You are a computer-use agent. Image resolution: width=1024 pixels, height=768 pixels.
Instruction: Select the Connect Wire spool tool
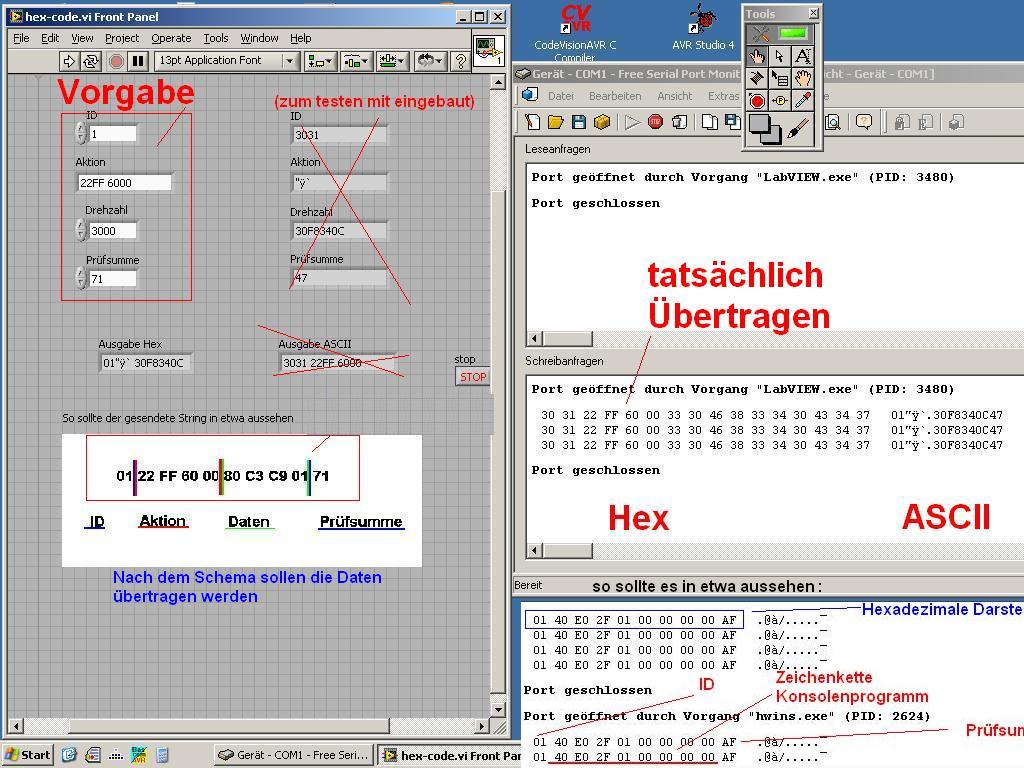[x=757, y=78]
